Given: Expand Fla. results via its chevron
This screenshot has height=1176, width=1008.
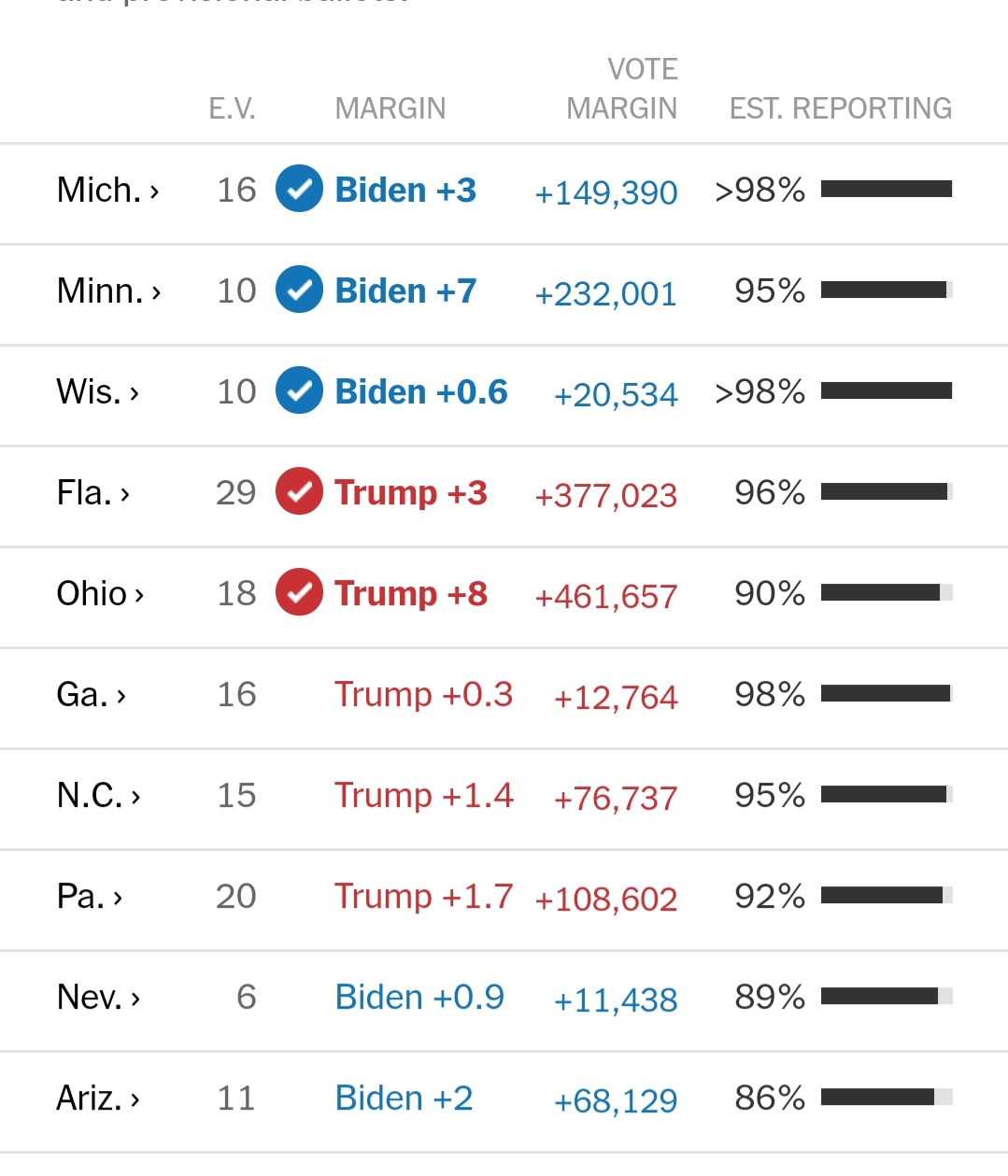Looking at the screenshot, I should coord(125,494).
